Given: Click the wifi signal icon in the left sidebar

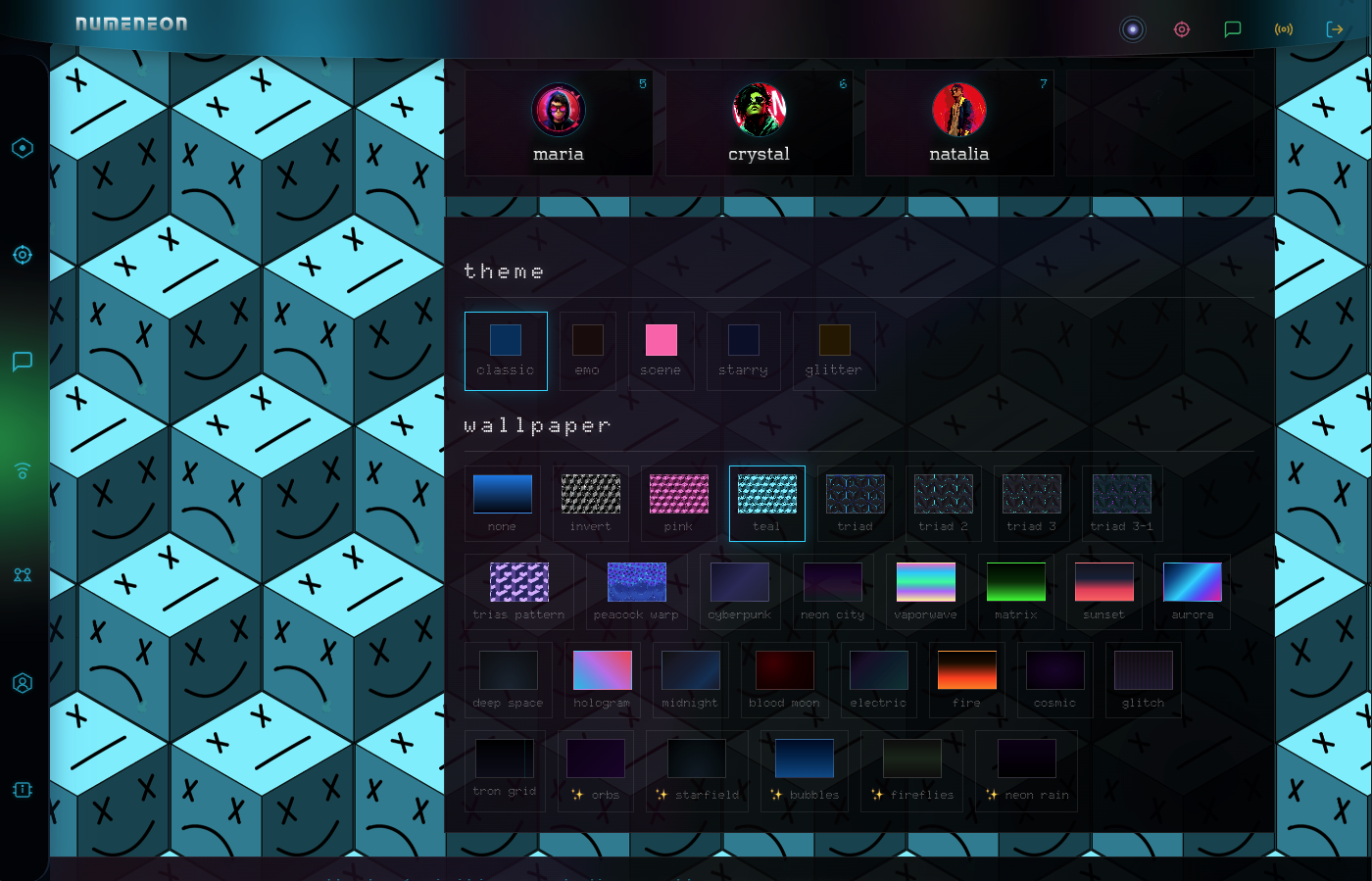Looking at the screenshot, I should (x=23, y=470).
